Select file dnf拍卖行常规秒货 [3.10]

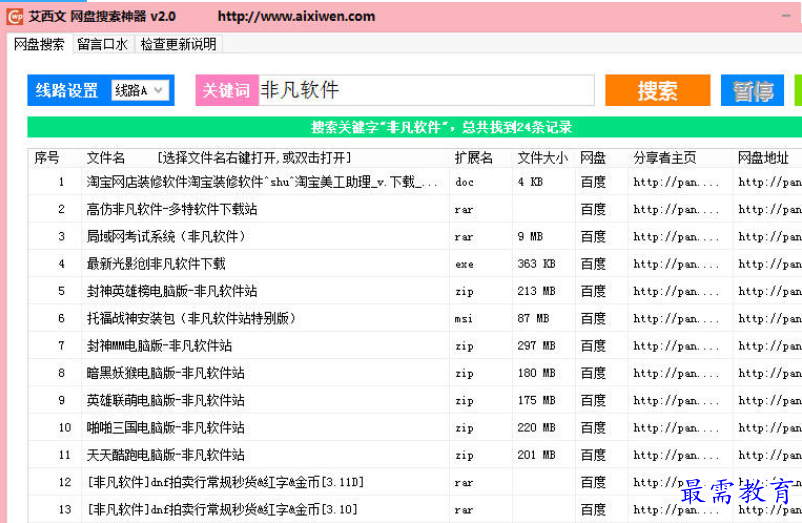222,510
